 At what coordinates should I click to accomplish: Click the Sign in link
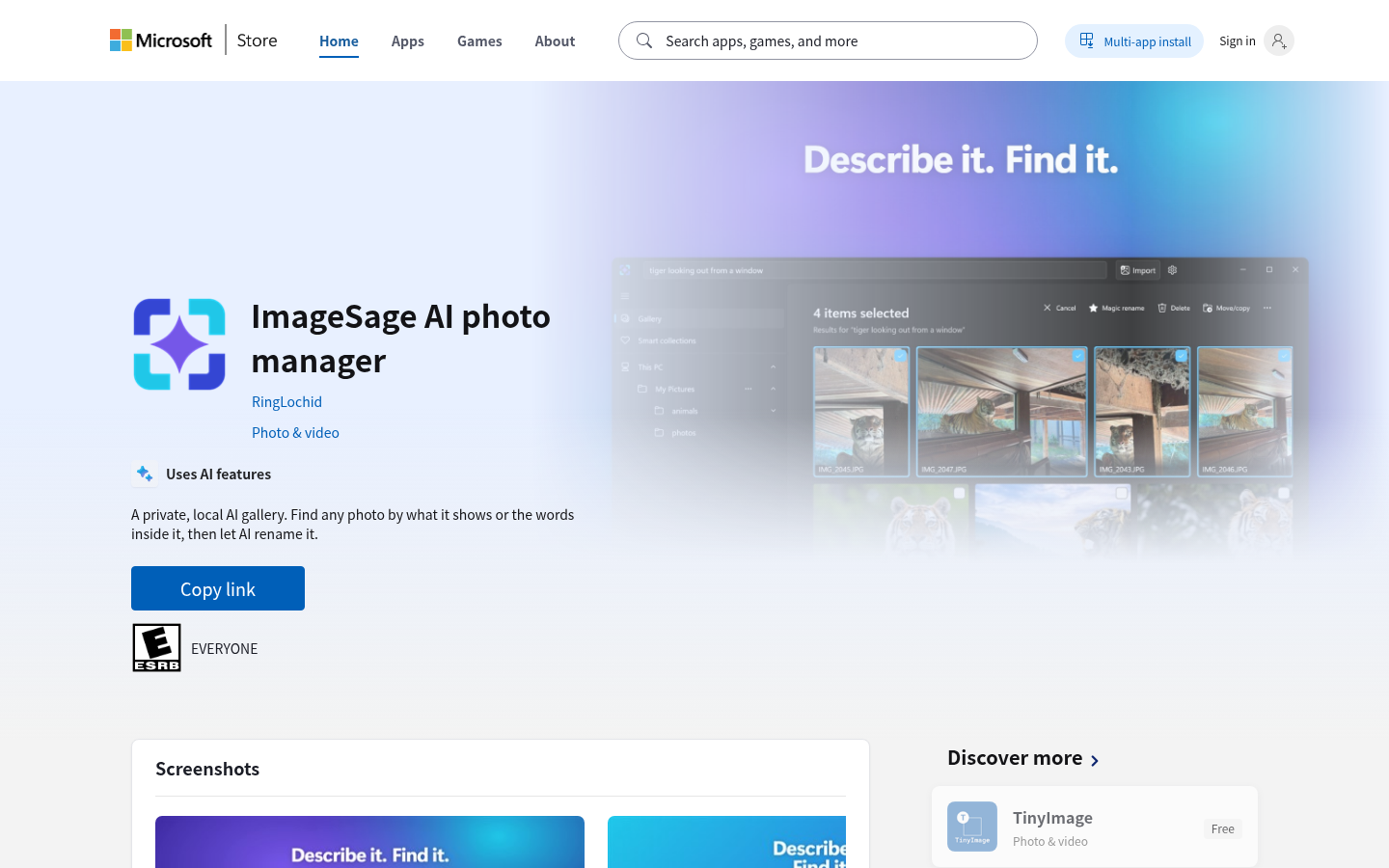1238,41
